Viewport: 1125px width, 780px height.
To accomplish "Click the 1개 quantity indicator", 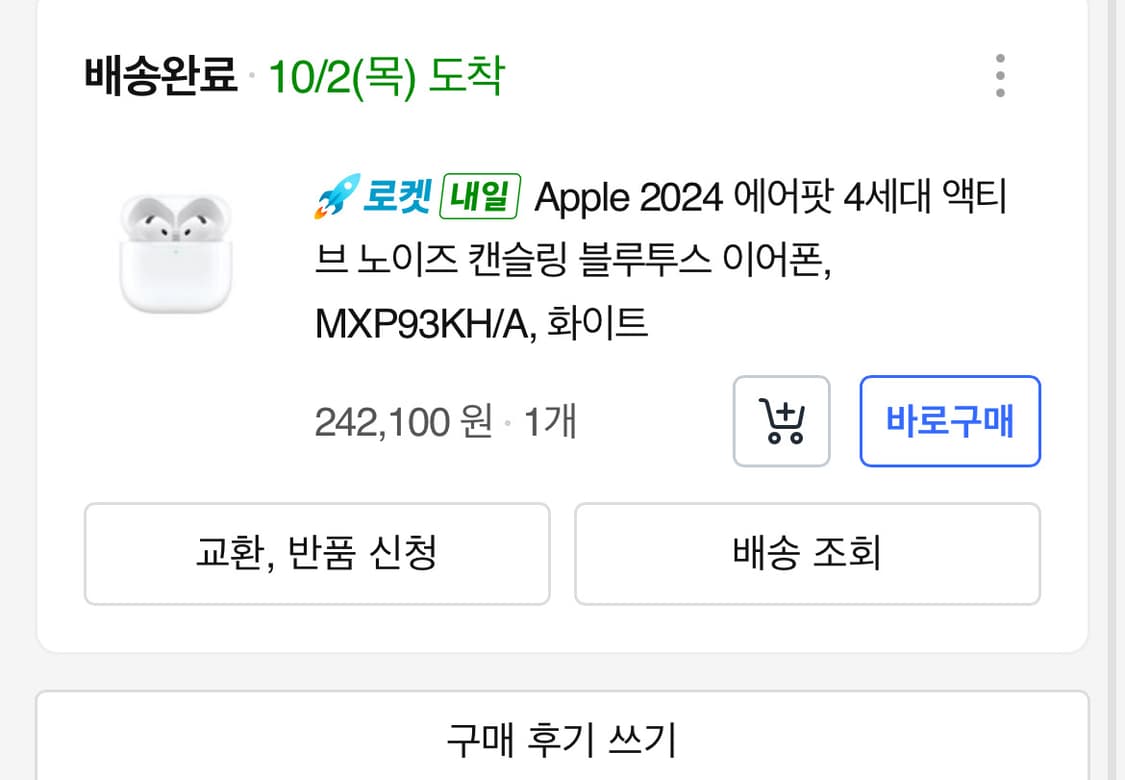I will [549, 421].
